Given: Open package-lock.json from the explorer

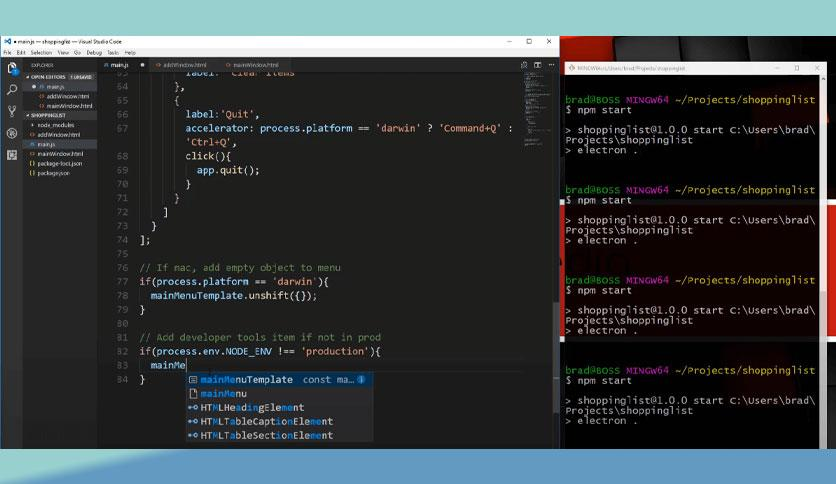Looking at the screenshot, I should (x=59, y=163).
